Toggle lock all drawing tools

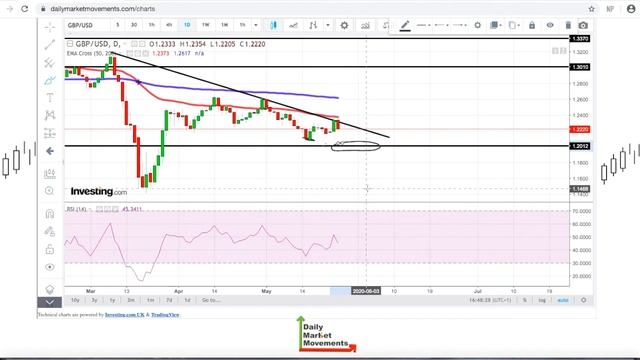click(50, 249)
